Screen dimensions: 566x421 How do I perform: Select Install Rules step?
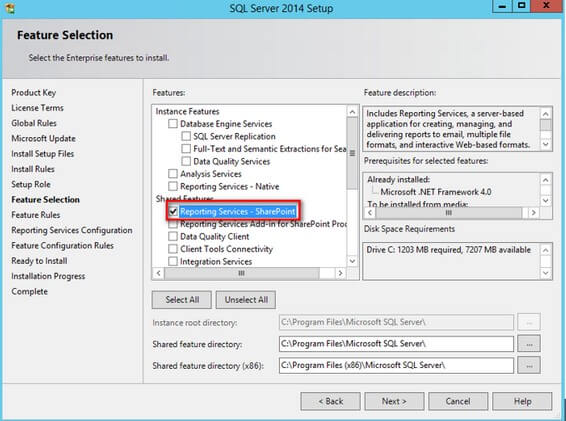(x=33, y=169)
